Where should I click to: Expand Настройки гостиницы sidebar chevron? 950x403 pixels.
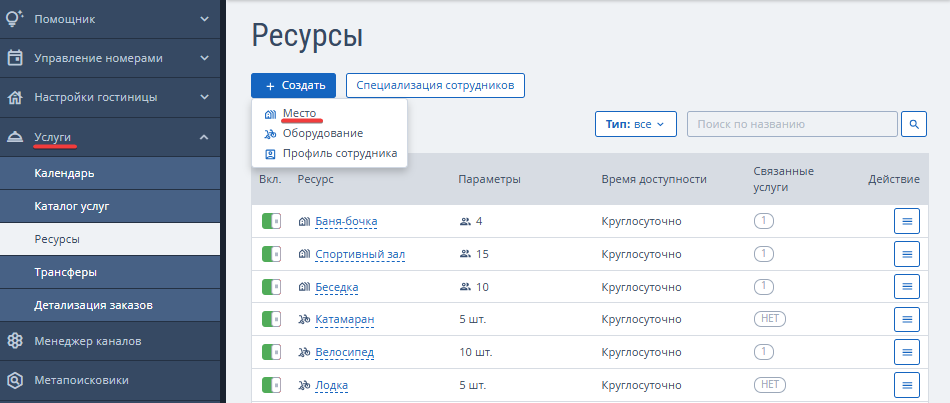(x=204, y=97)
